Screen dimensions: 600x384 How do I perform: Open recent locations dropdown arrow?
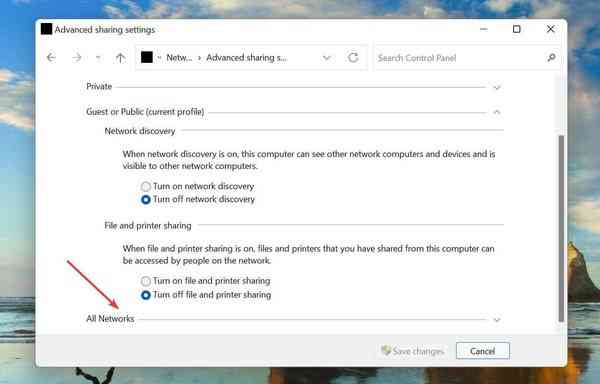click(x=98, y=58)
